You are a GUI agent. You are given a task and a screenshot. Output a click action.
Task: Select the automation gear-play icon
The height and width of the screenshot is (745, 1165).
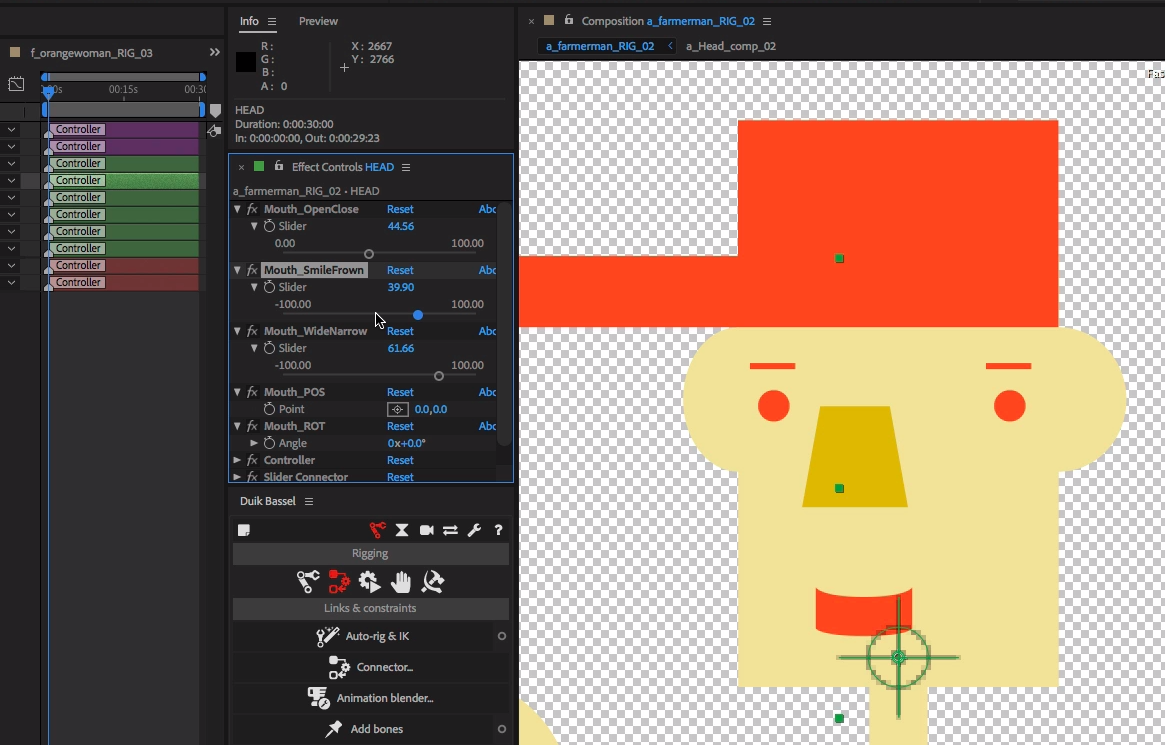[370, 581]
